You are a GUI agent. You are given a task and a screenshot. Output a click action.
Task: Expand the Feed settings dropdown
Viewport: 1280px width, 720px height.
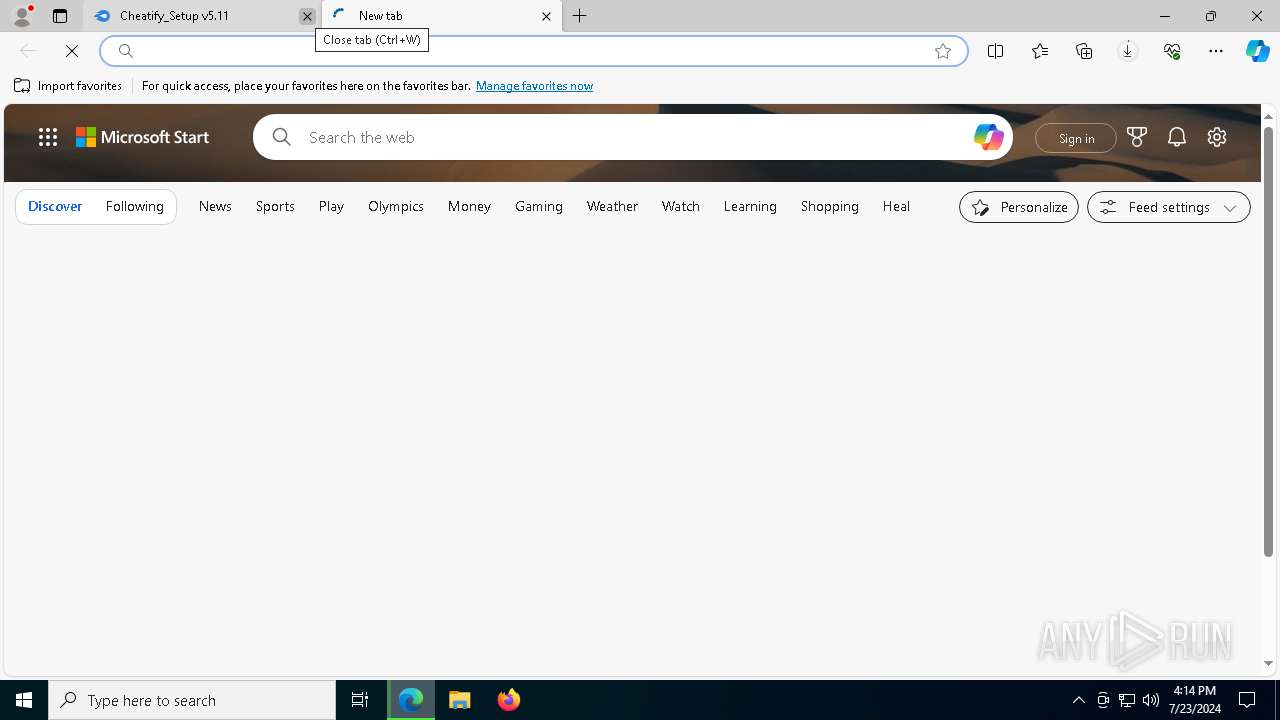click(1169, 207)
